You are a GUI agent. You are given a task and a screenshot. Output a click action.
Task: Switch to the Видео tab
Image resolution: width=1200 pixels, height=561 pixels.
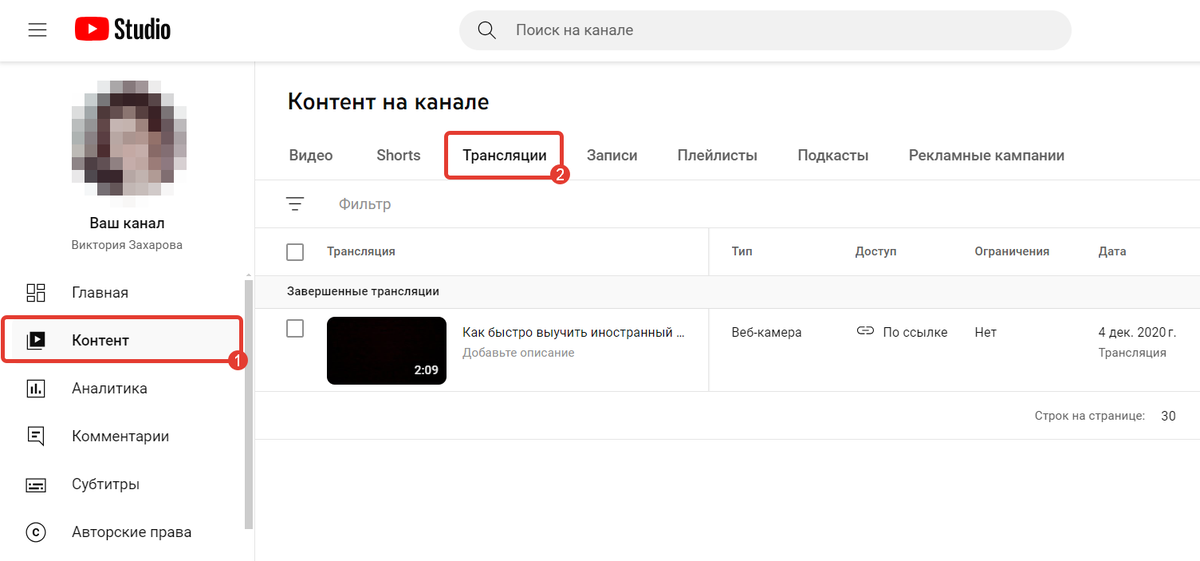311,155
